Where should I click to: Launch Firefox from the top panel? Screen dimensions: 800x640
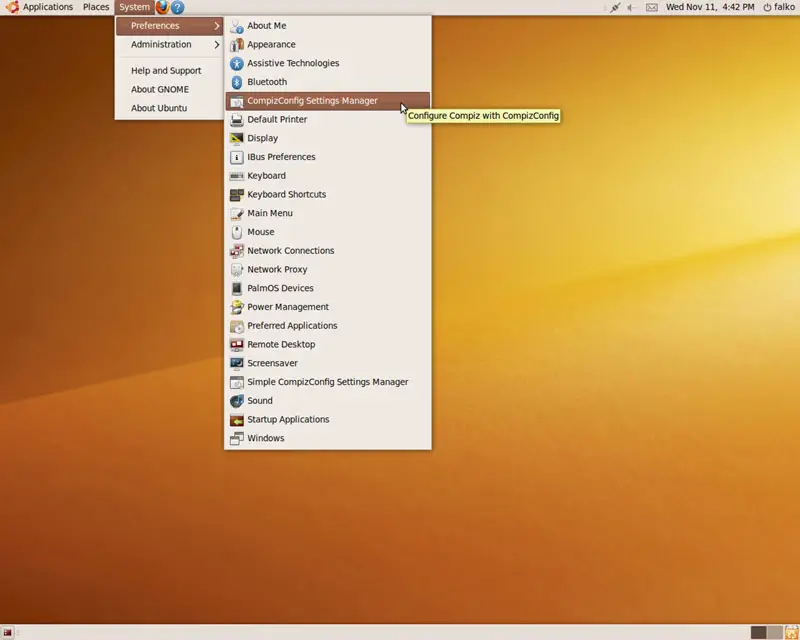click(x=162, y=7)
